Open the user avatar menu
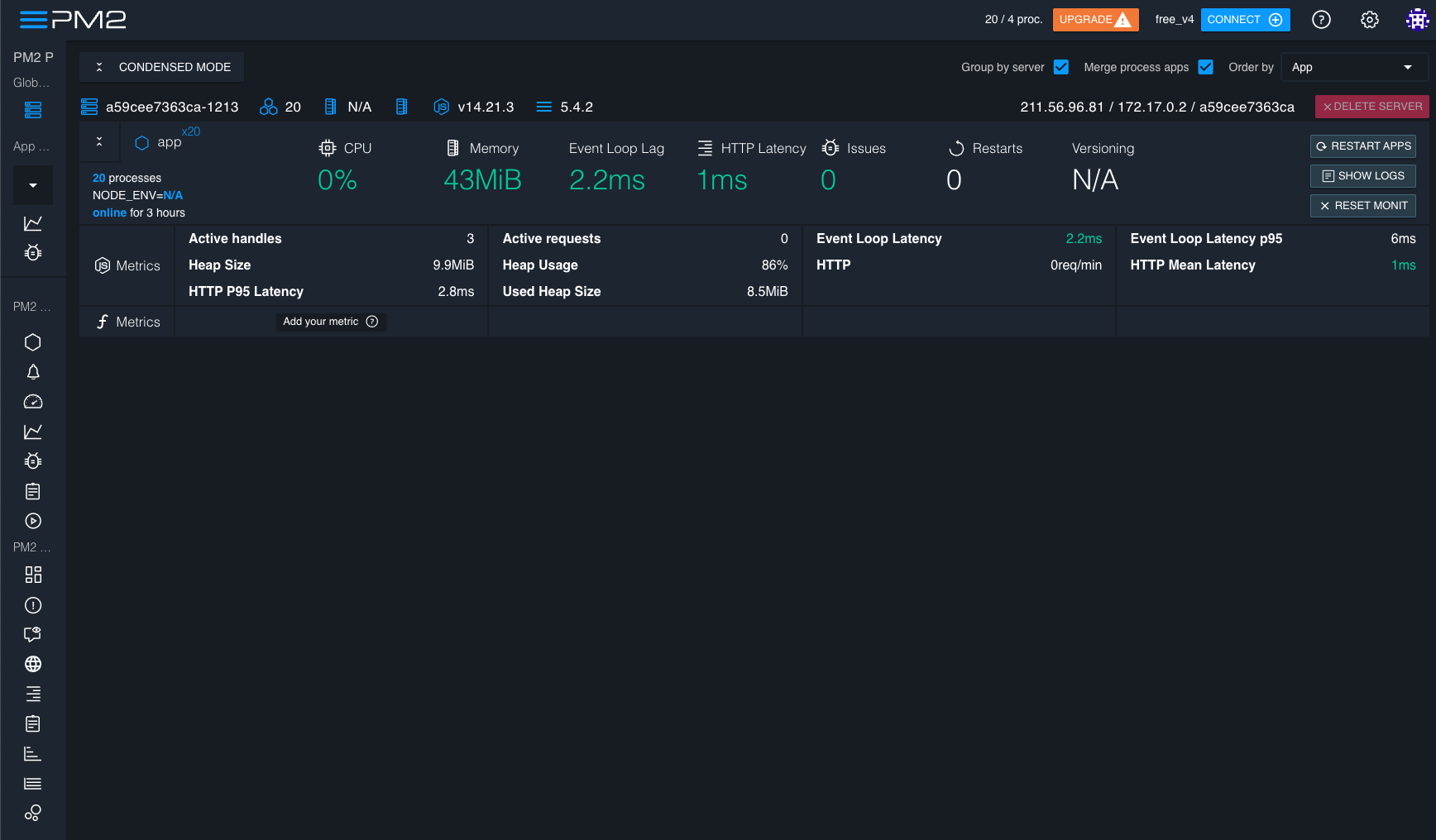The width and height of the screenshot is (1436, 840). (x=1418, y=20)
